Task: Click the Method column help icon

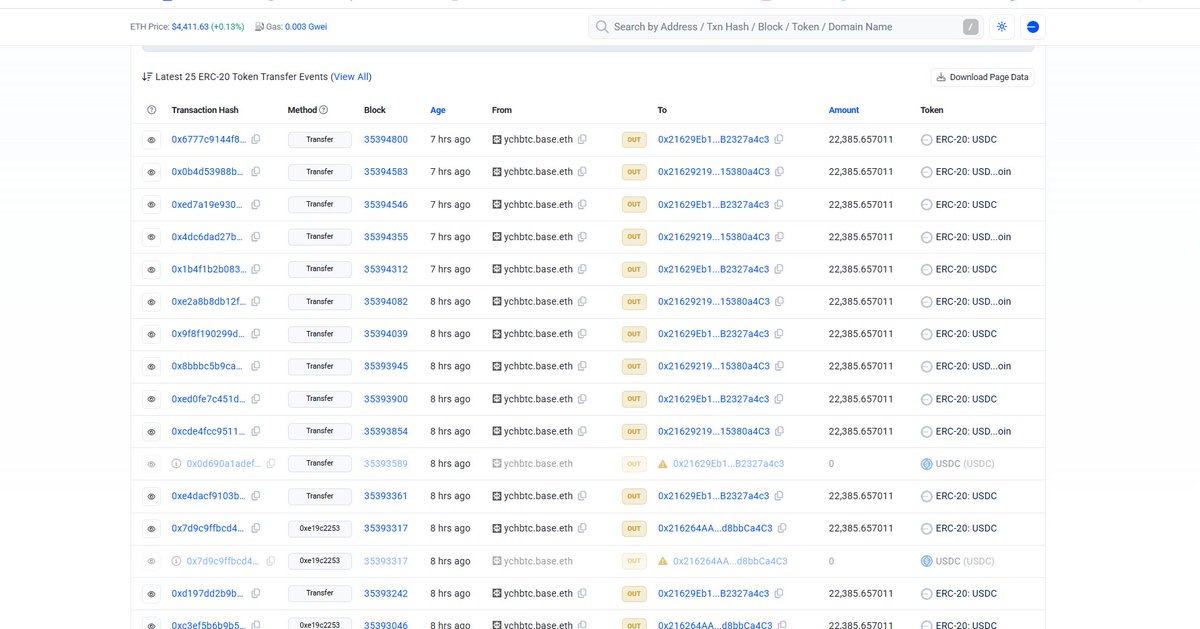Action: 323,110
